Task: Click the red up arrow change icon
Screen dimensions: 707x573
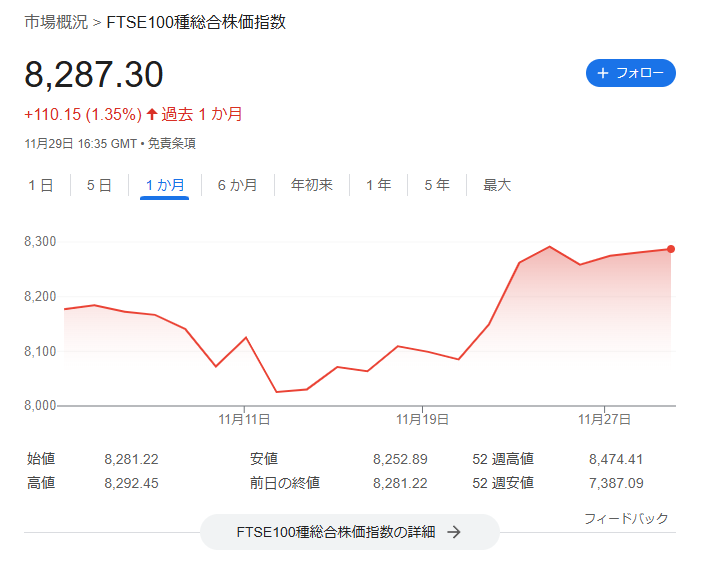Action: point(152,114)
